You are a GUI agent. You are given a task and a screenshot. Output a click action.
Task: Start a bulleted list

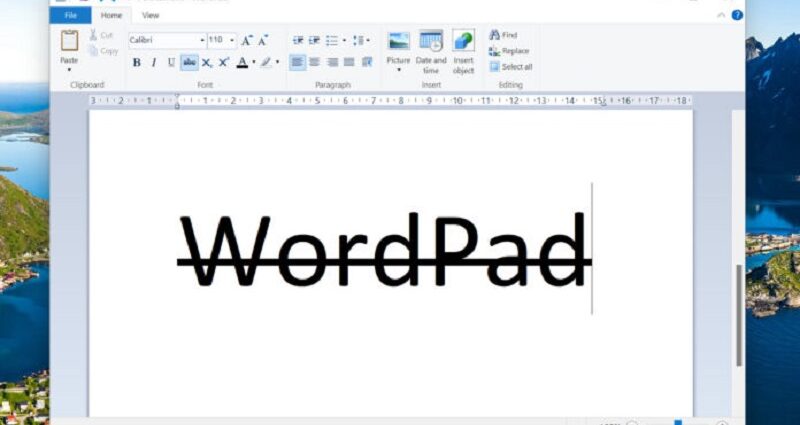point(332,40)
